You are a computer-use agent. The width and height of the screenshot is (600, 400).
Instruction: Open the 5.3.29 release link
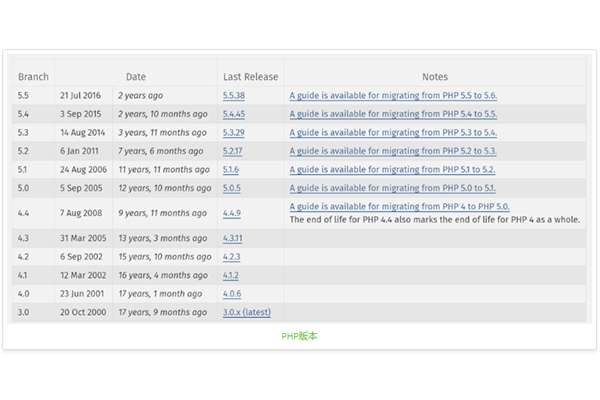pyautogui.click(x=234, y=132)
